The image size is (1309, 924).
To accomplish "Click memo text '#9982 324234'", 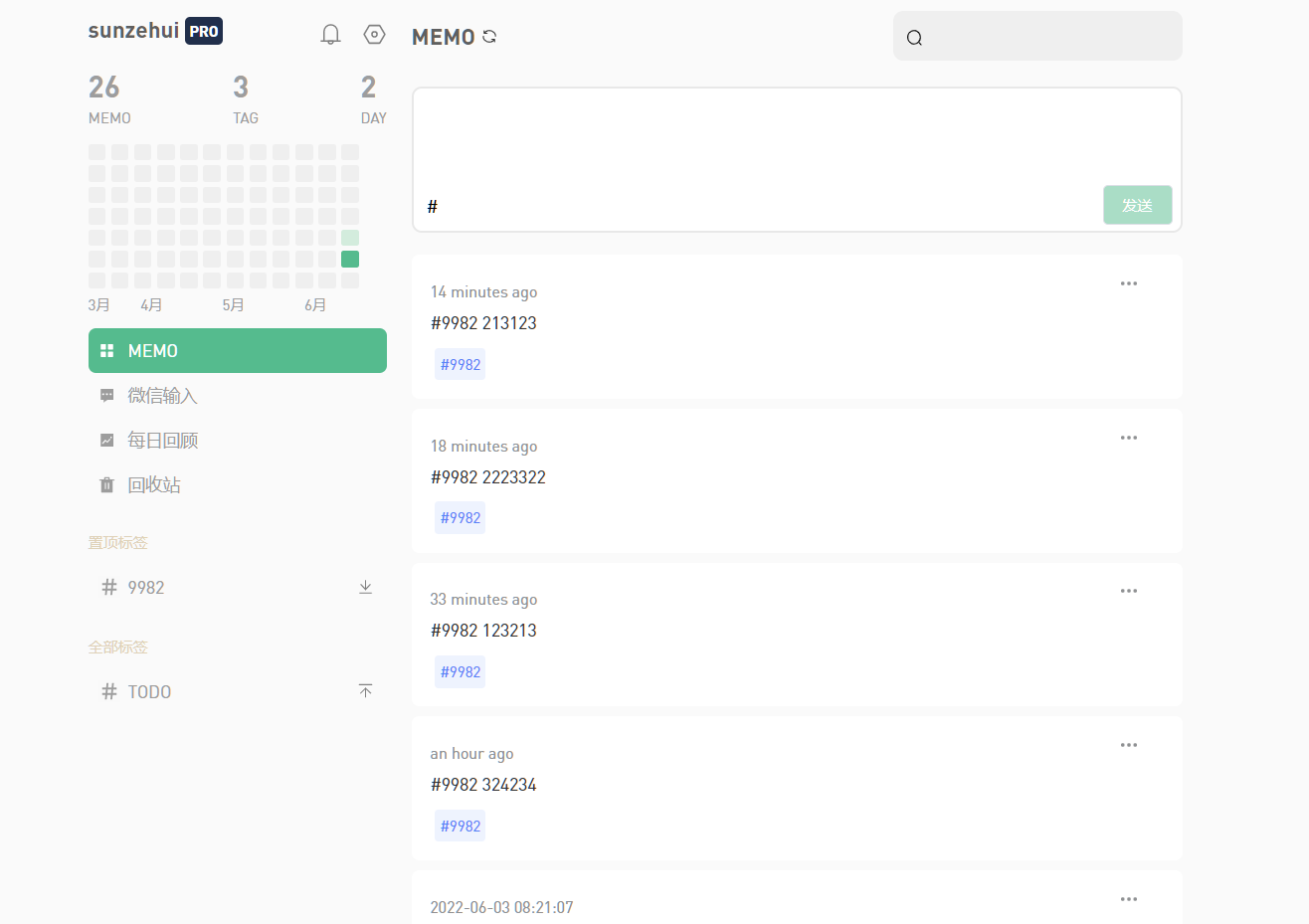I will coord(483,785).
